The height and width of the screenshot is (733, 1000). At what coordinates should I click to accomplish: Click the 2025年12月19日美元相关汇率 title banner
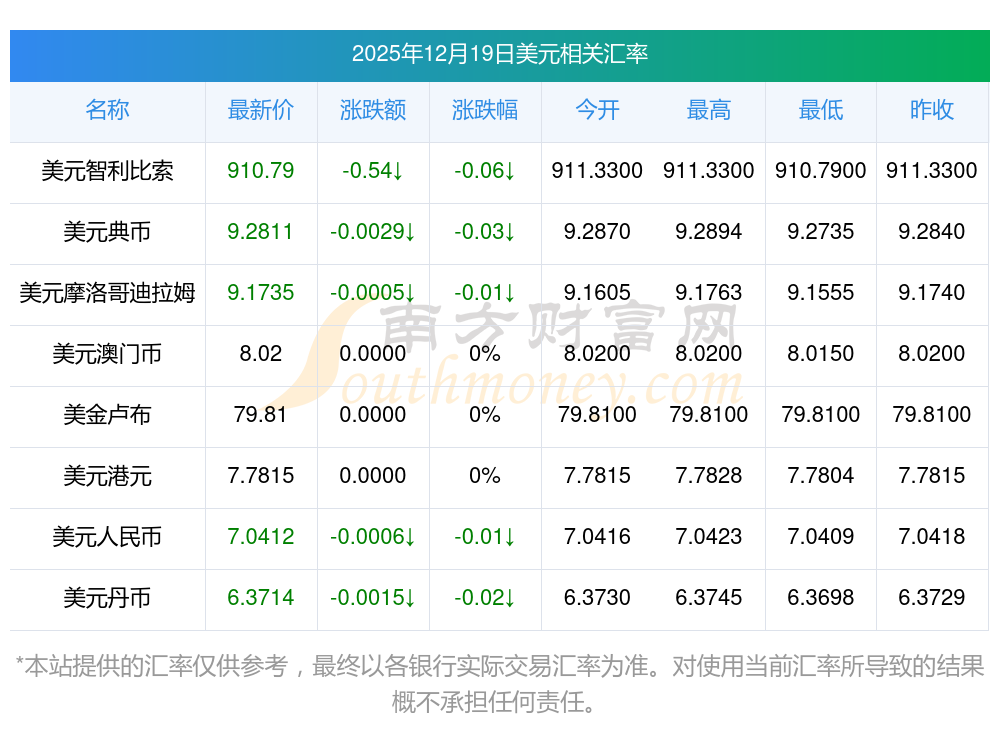tap(500, 55)
